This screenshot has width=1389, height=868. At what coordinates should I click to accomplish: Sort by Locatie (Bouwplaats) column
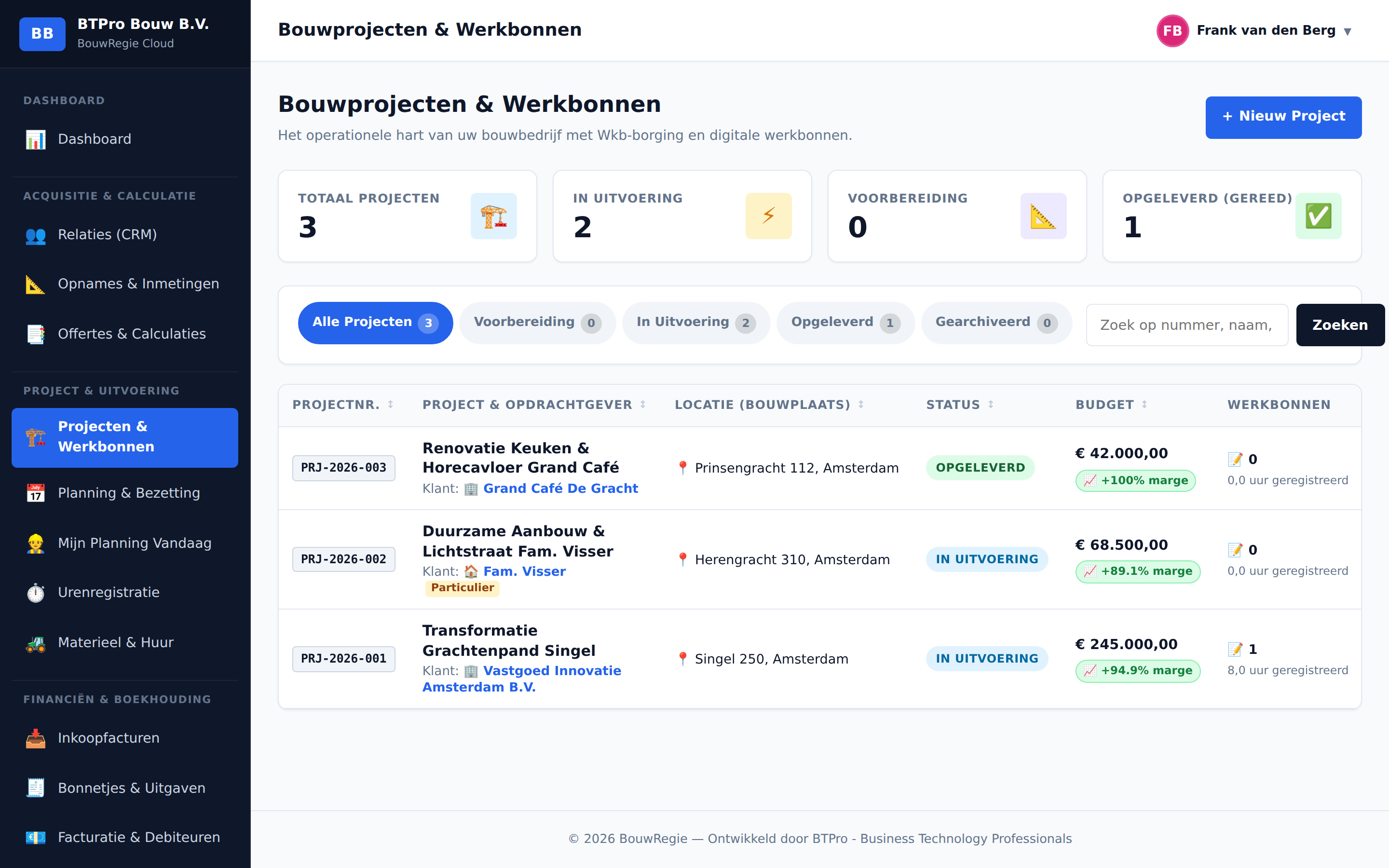(x=769, y=405)
